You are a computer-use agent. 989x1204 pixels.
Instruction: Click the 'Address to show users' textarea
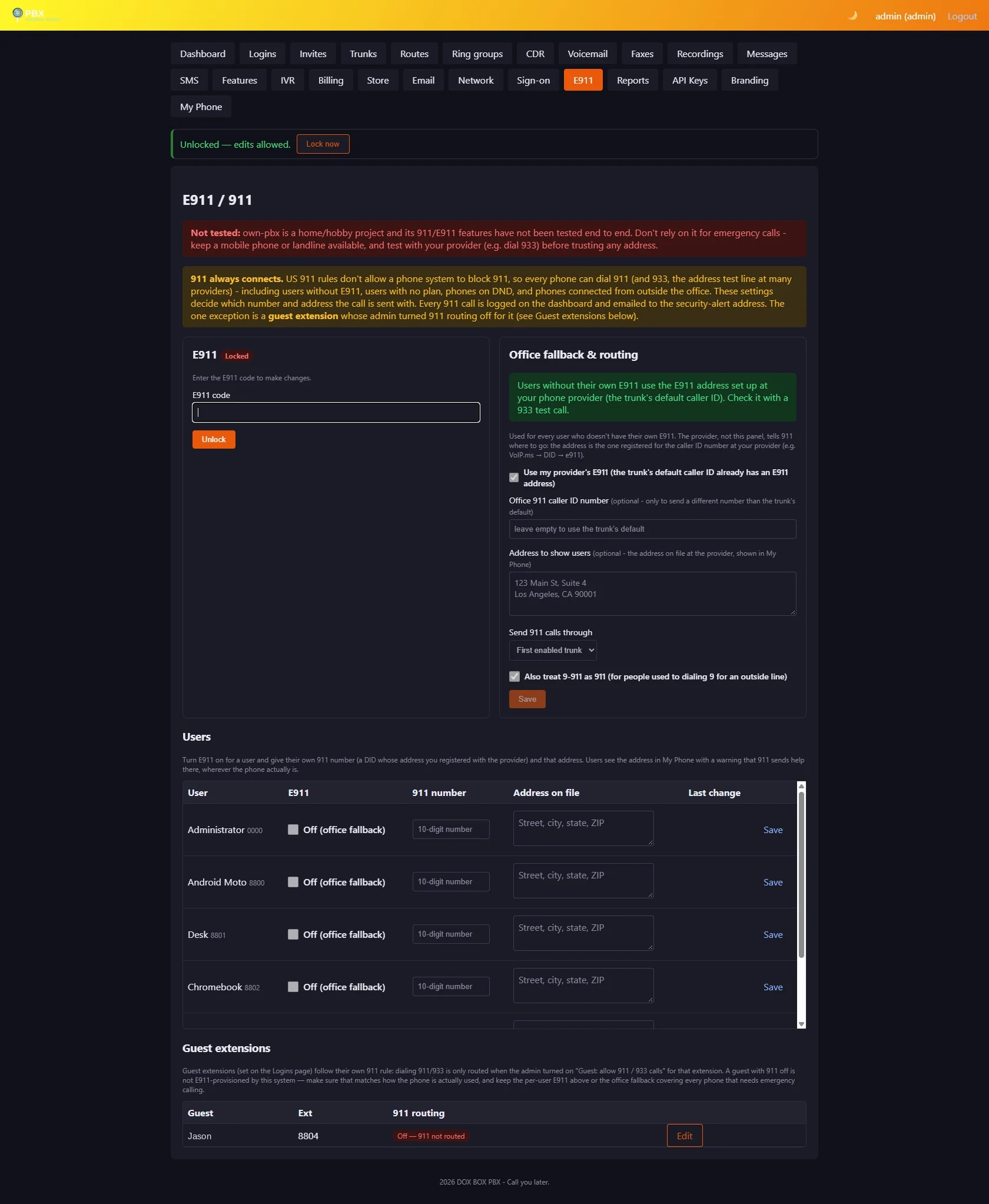[652, 593]
